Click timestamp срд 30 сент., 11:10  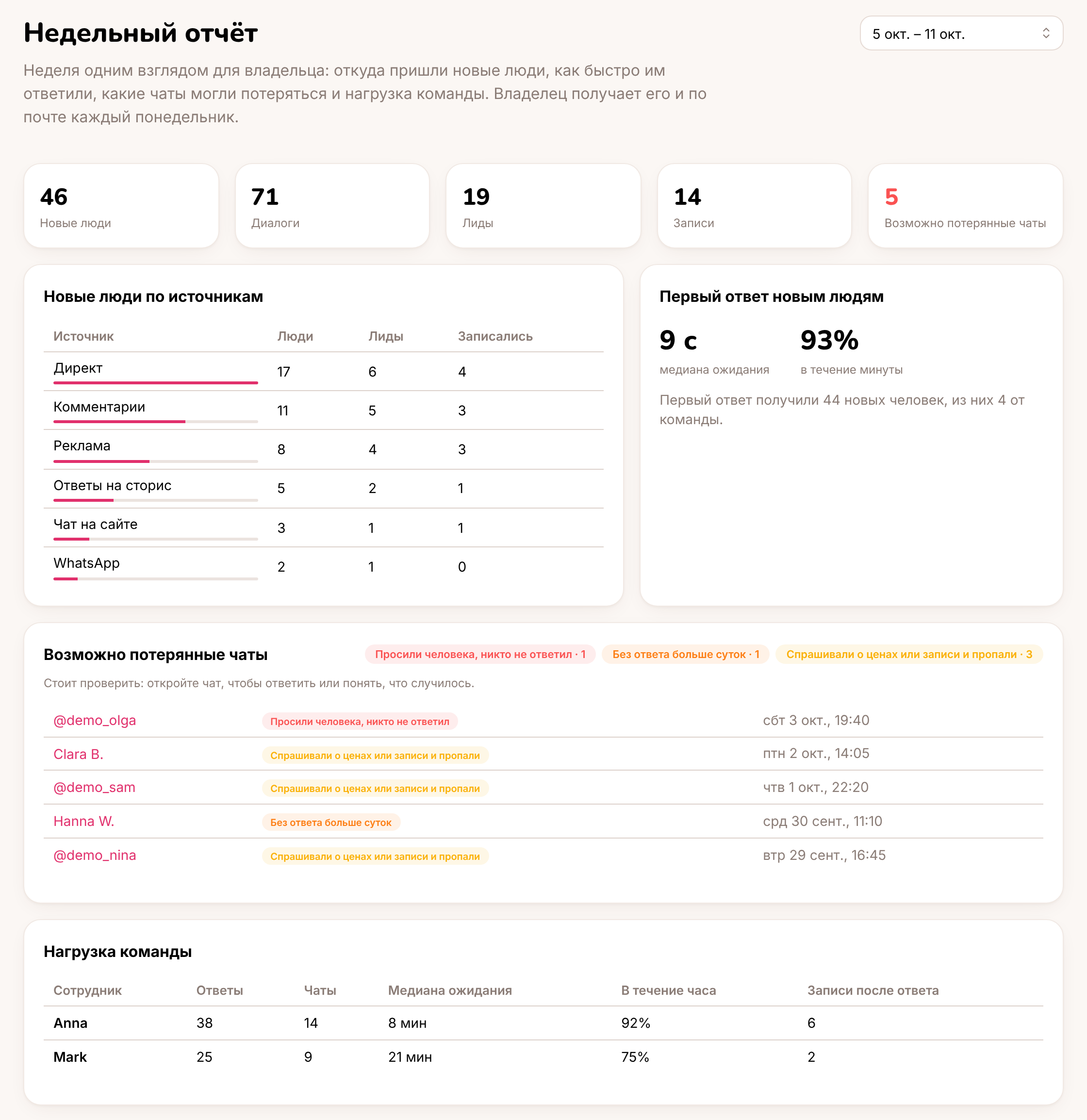tap(823, 821)
